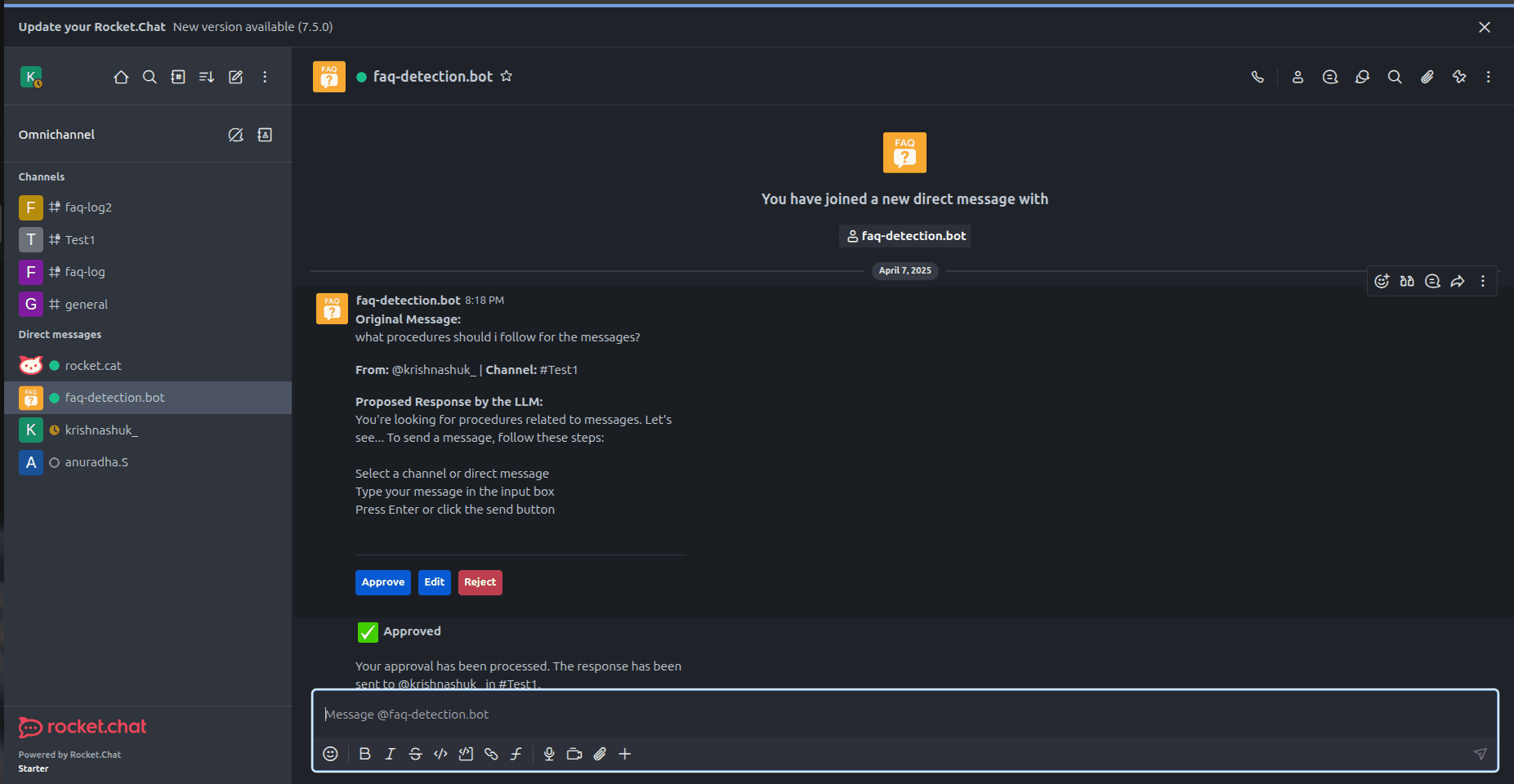Quote the faq-detection.bot message
Screen dimensions: 1514x784
coord(1407,281)
